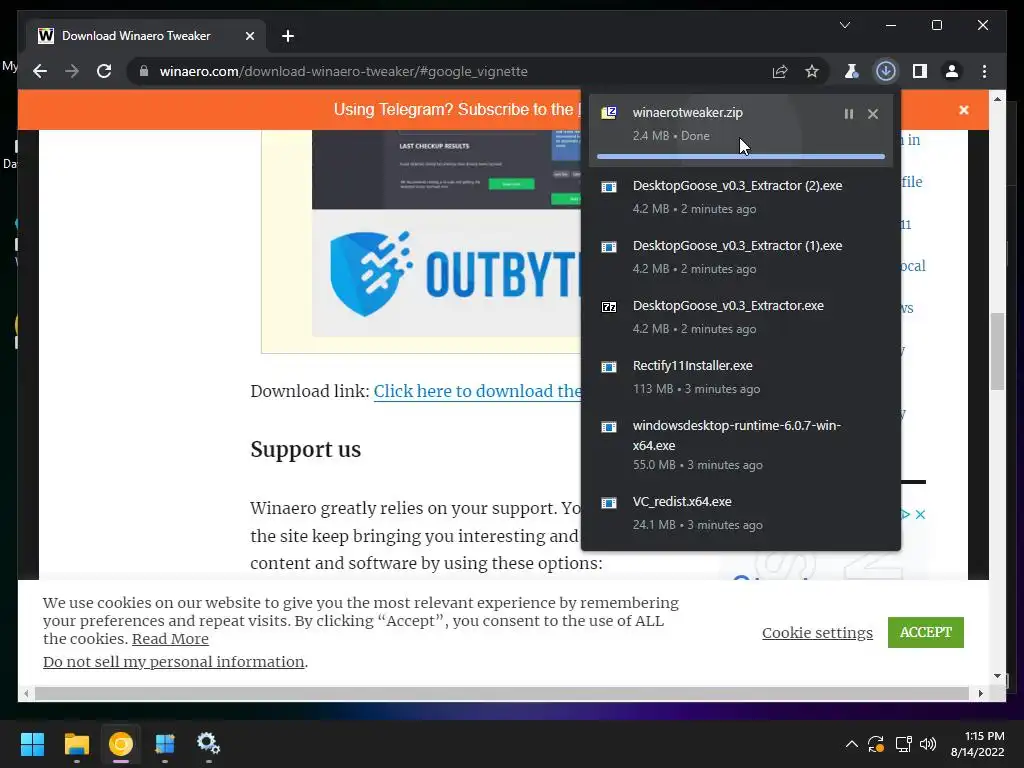Open DesktopGoose_v0.3_Extractor.exe download
Image resolution: width=1024 pixels, height=768 pixels.
point(741,317)
